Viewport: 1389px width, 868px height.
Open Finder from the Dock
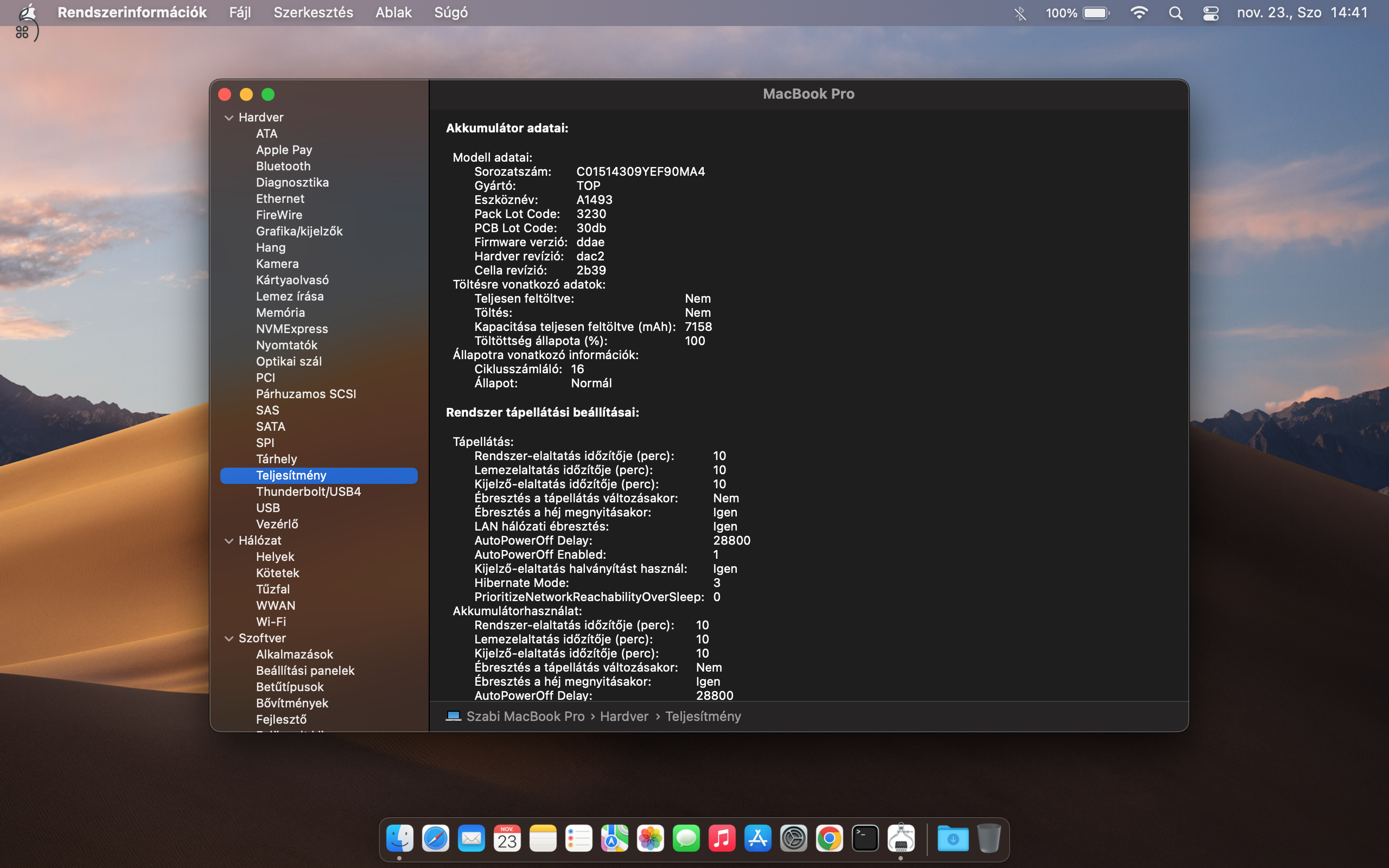click(x=399, y=839)
